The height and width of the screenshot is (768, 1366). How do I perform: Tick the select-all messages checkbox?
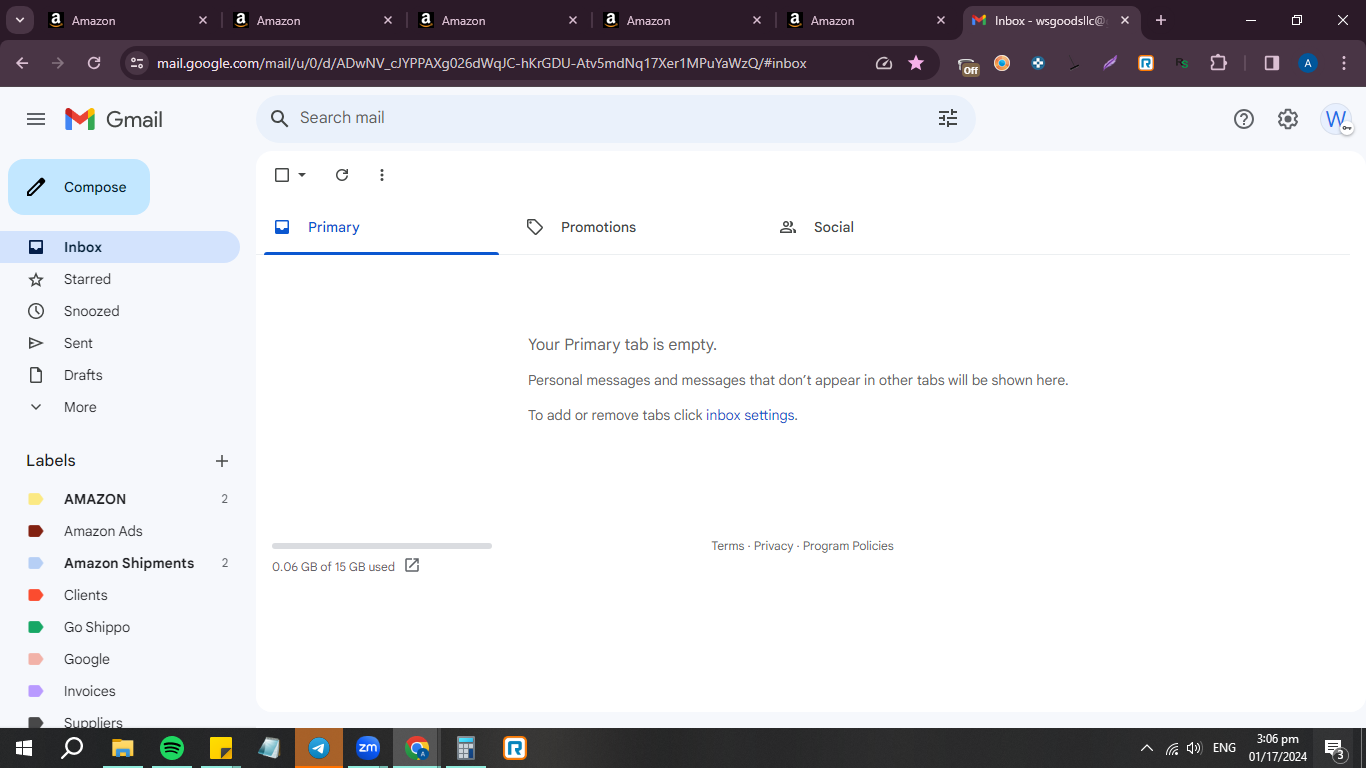282,175
